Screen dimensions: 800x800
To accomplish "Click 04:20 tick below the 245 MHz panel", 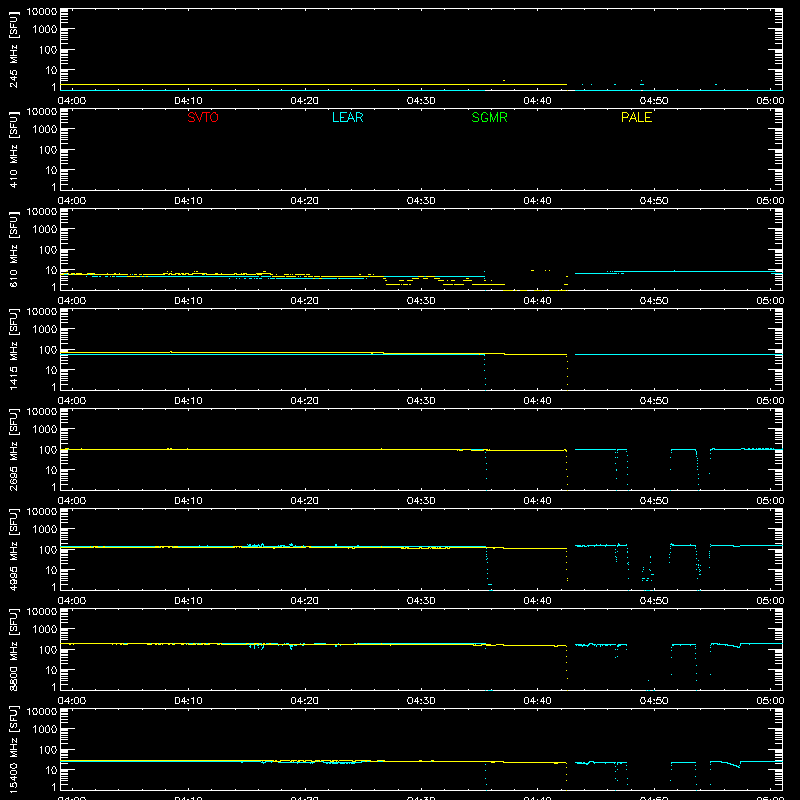I will click(x=305, y=101).
